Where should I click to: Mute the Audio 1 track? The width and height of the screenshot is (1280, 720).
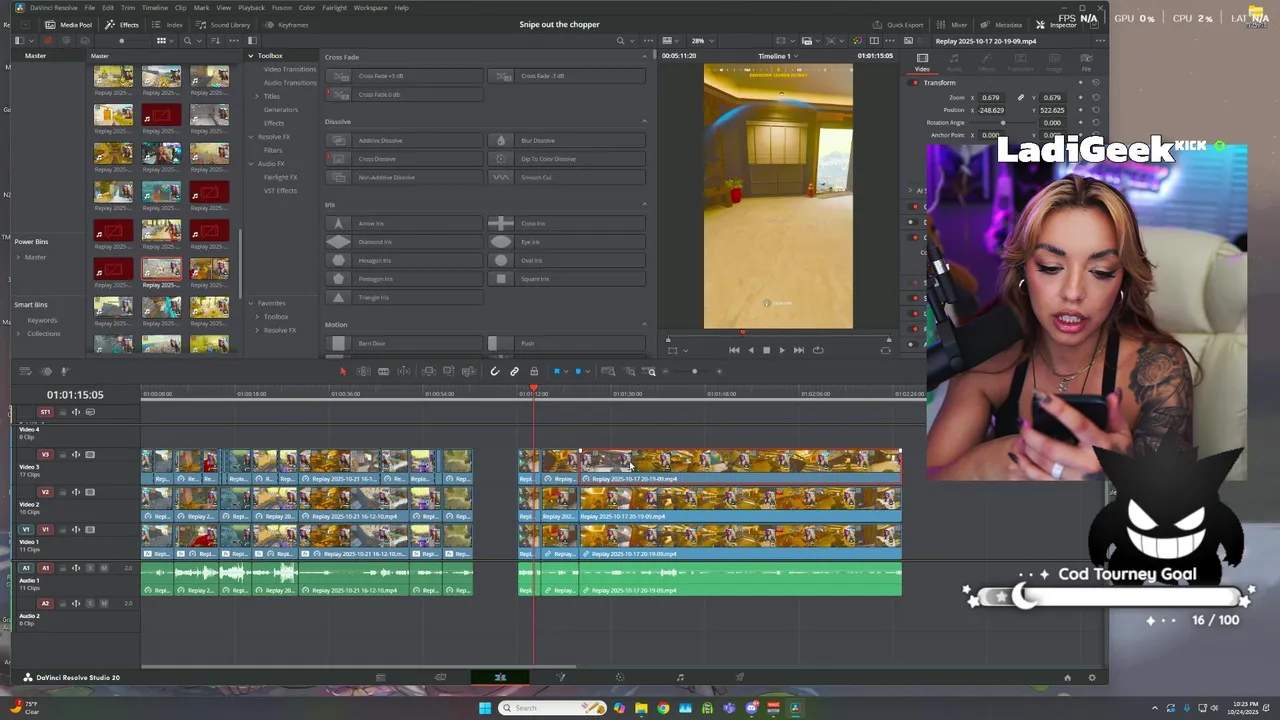[104, 568]
